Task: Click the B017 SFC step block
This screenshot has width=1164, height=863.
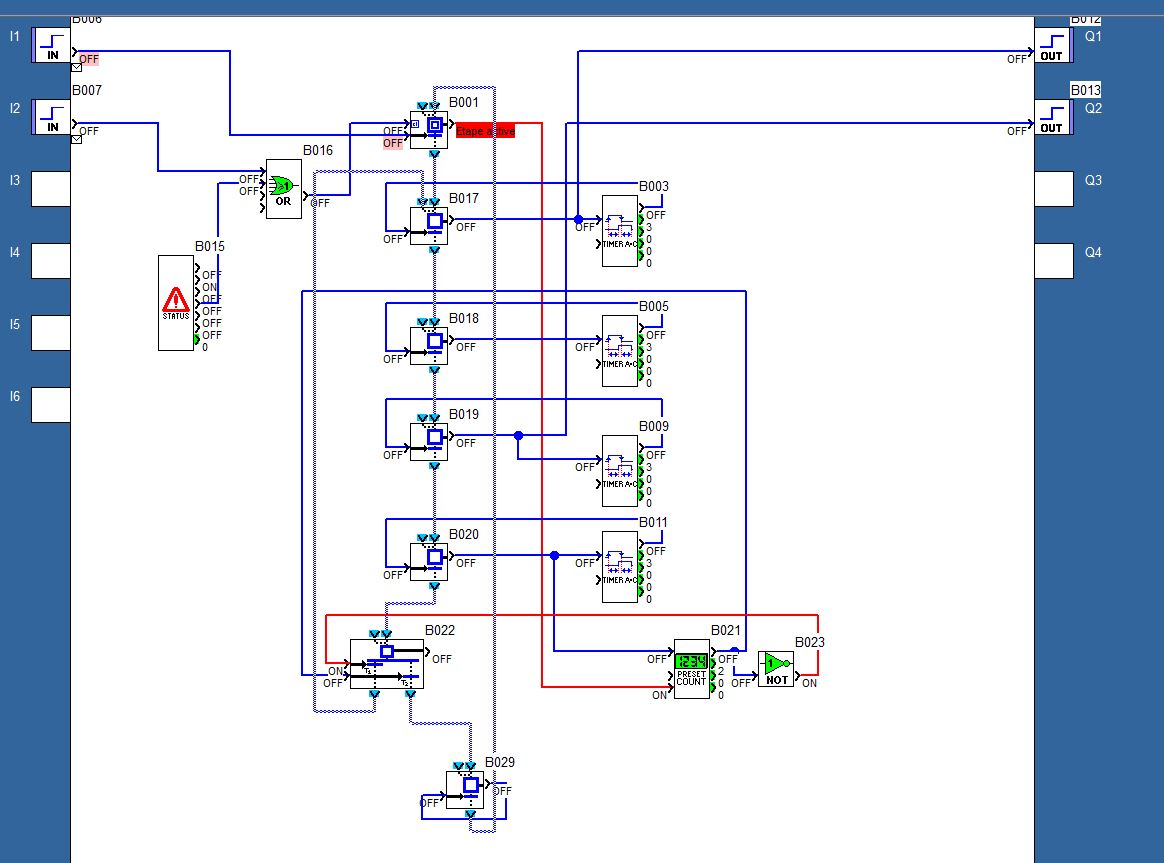Action: pyautogui.click(x=430, y=224)
